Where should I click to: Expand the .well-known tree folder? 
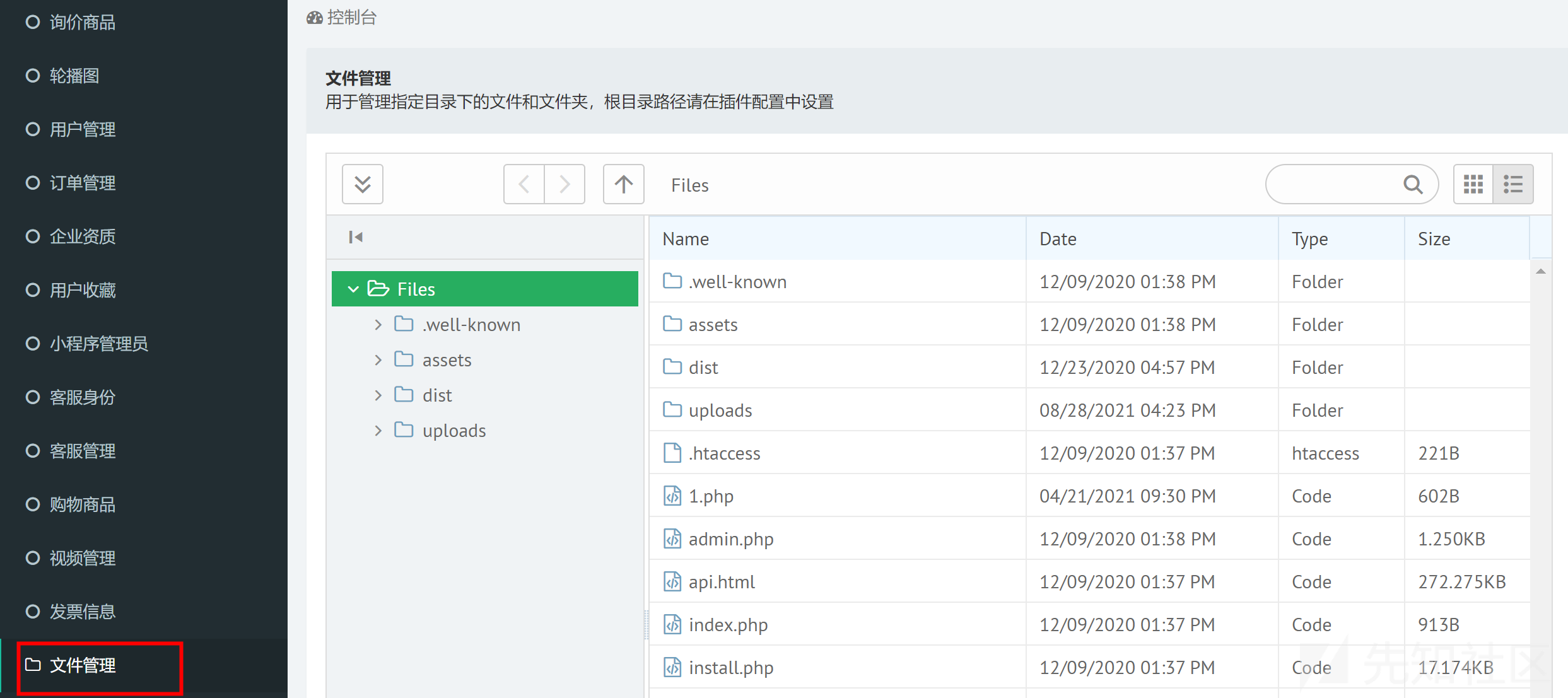coord(378,325)
